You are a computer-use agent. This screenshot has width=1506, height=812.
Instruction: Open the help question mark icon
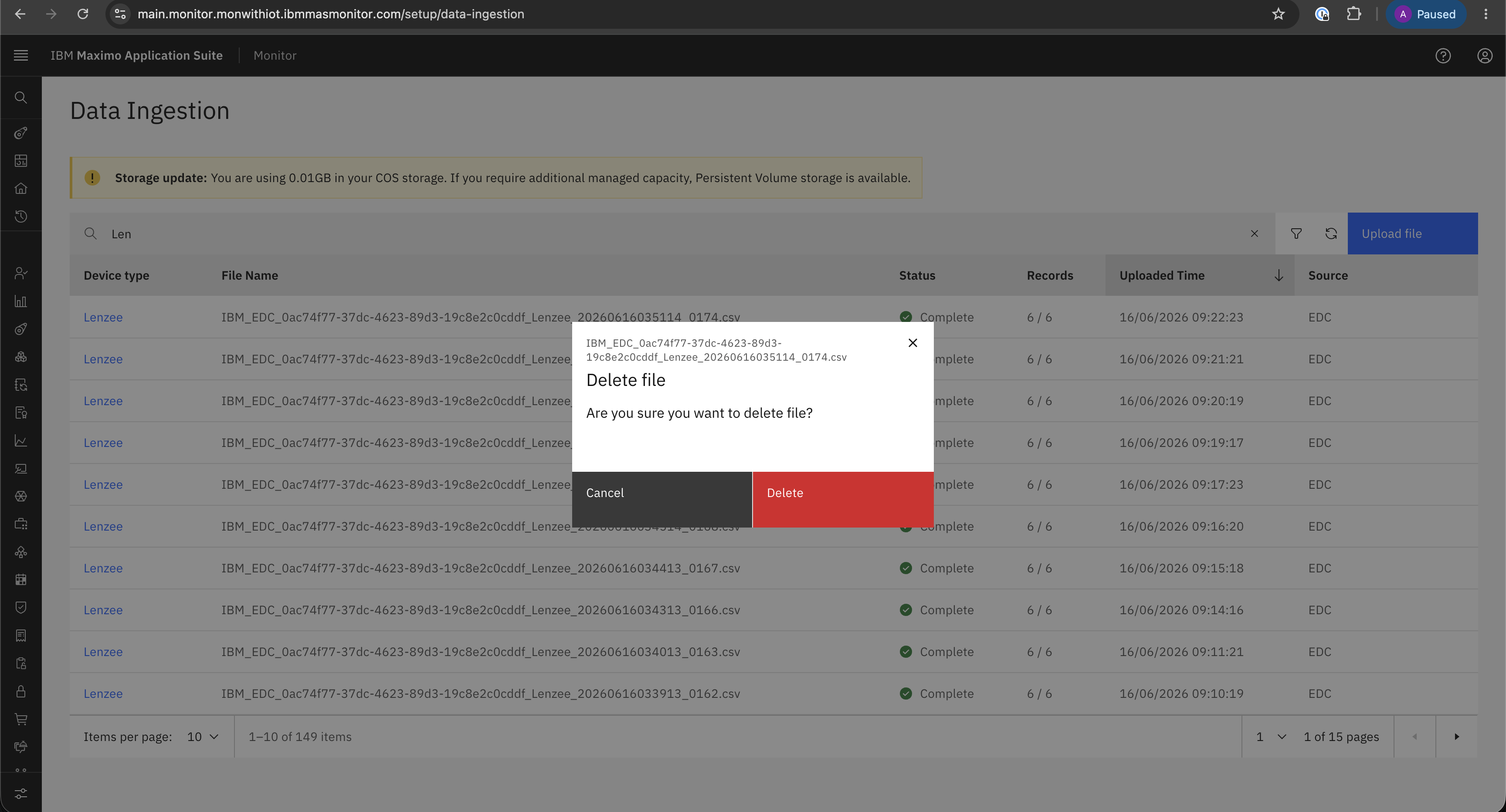point(1443,55)
